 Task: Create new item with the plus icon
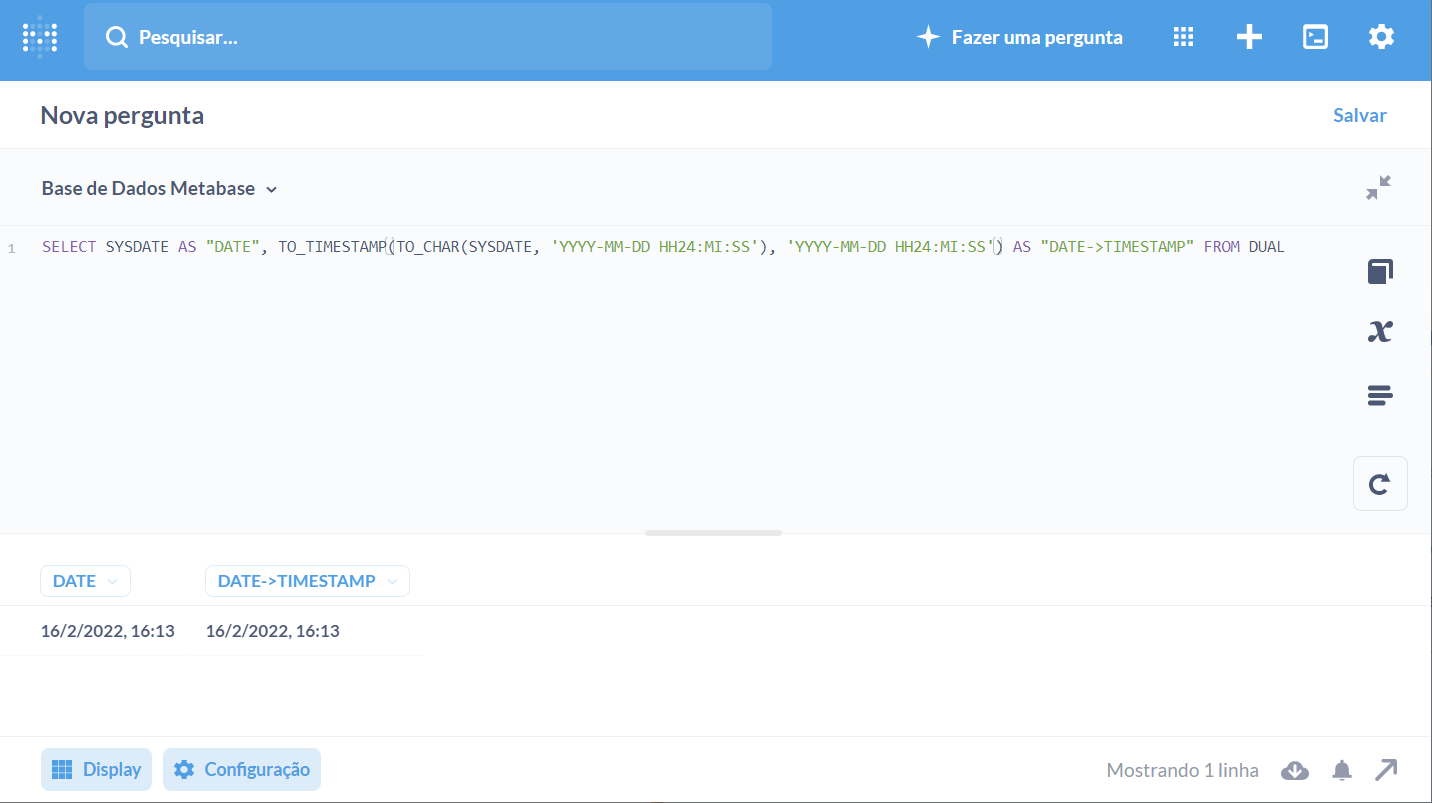pyautogui.click(x=1248, y=36)
